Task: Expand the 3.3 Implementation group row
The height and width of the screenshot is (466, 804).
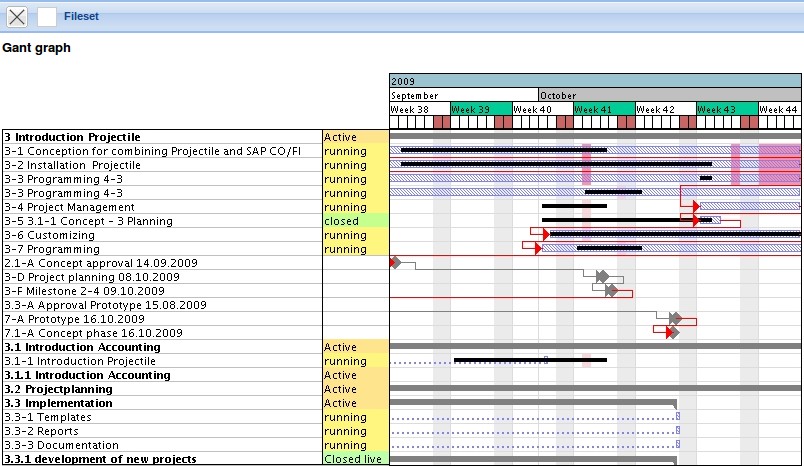Action: point(57,403)
